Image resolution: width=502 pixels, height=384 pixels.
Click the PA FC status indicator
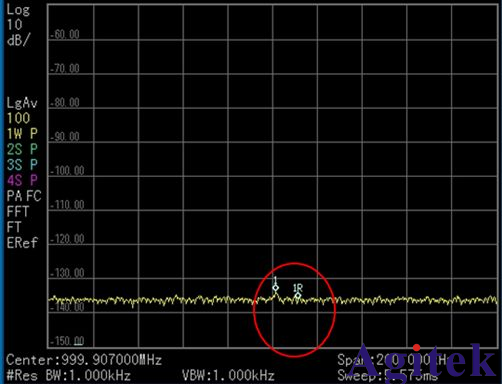[x=24, y=196]
